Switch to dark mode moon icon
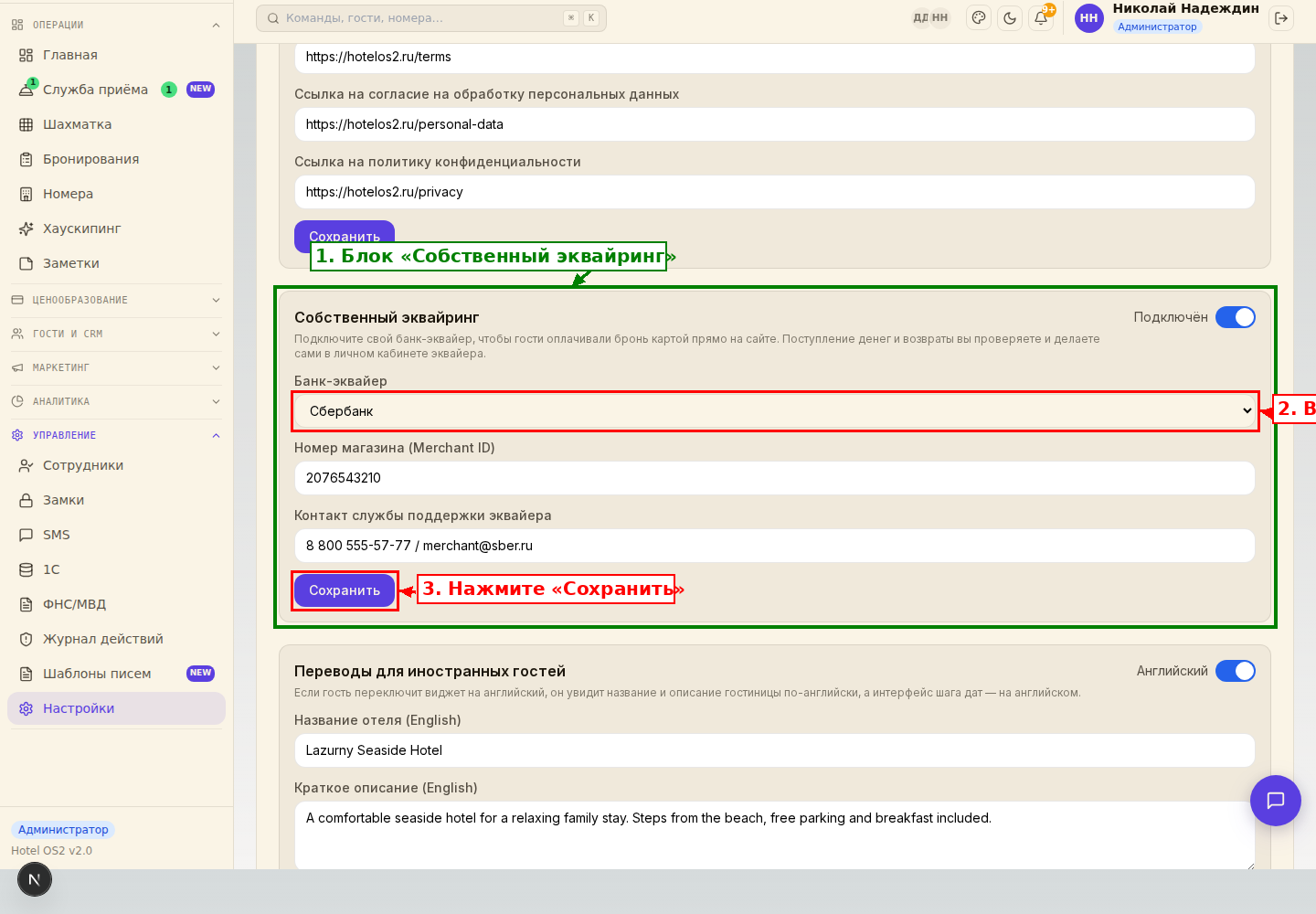Viewport: 1316px width, 914px height. (x=1010, y=17)
